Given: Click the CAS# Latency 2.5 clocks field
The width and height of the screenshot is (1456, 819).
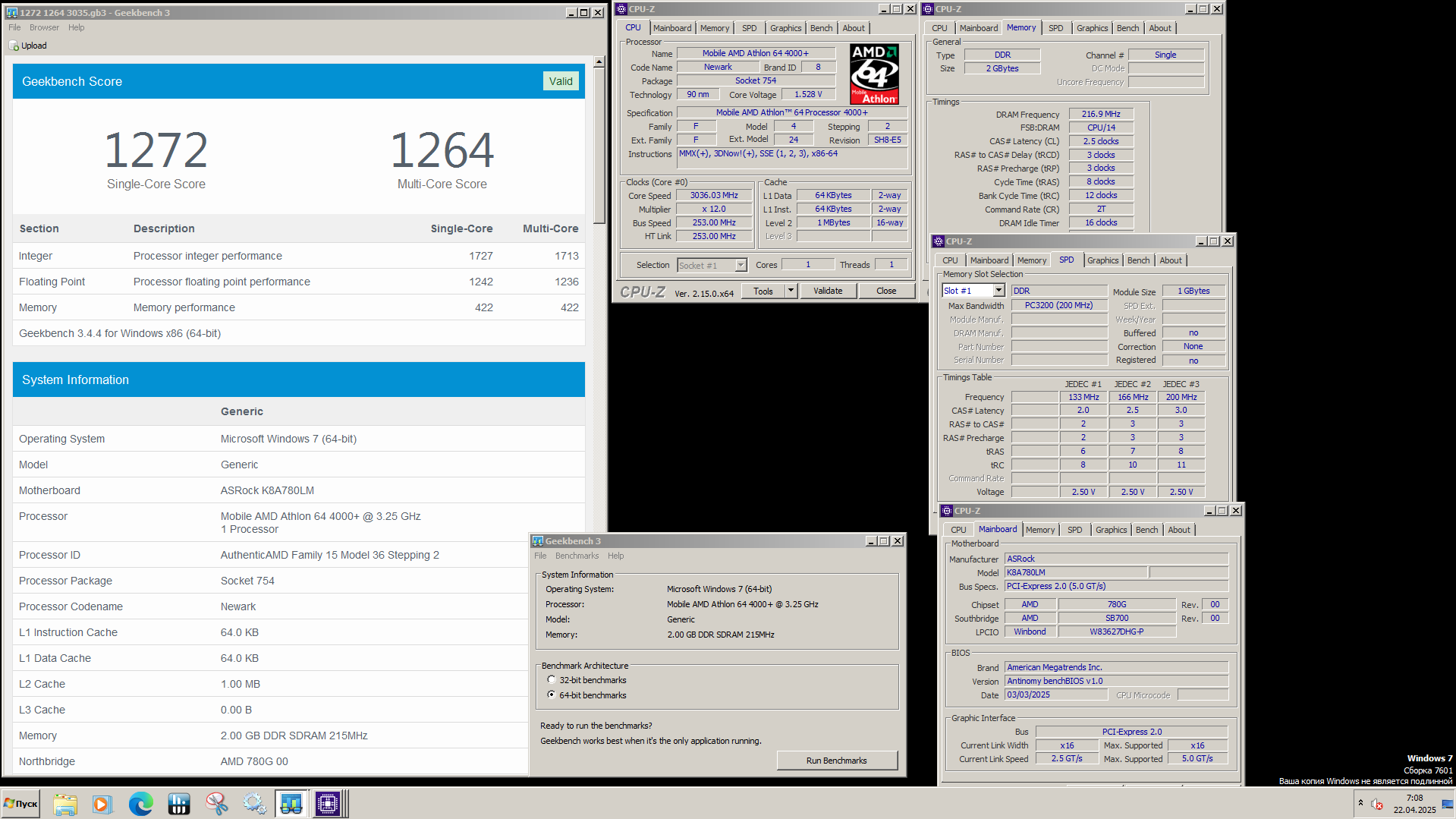Looking at the screenshot, I should pos(1101,141).
